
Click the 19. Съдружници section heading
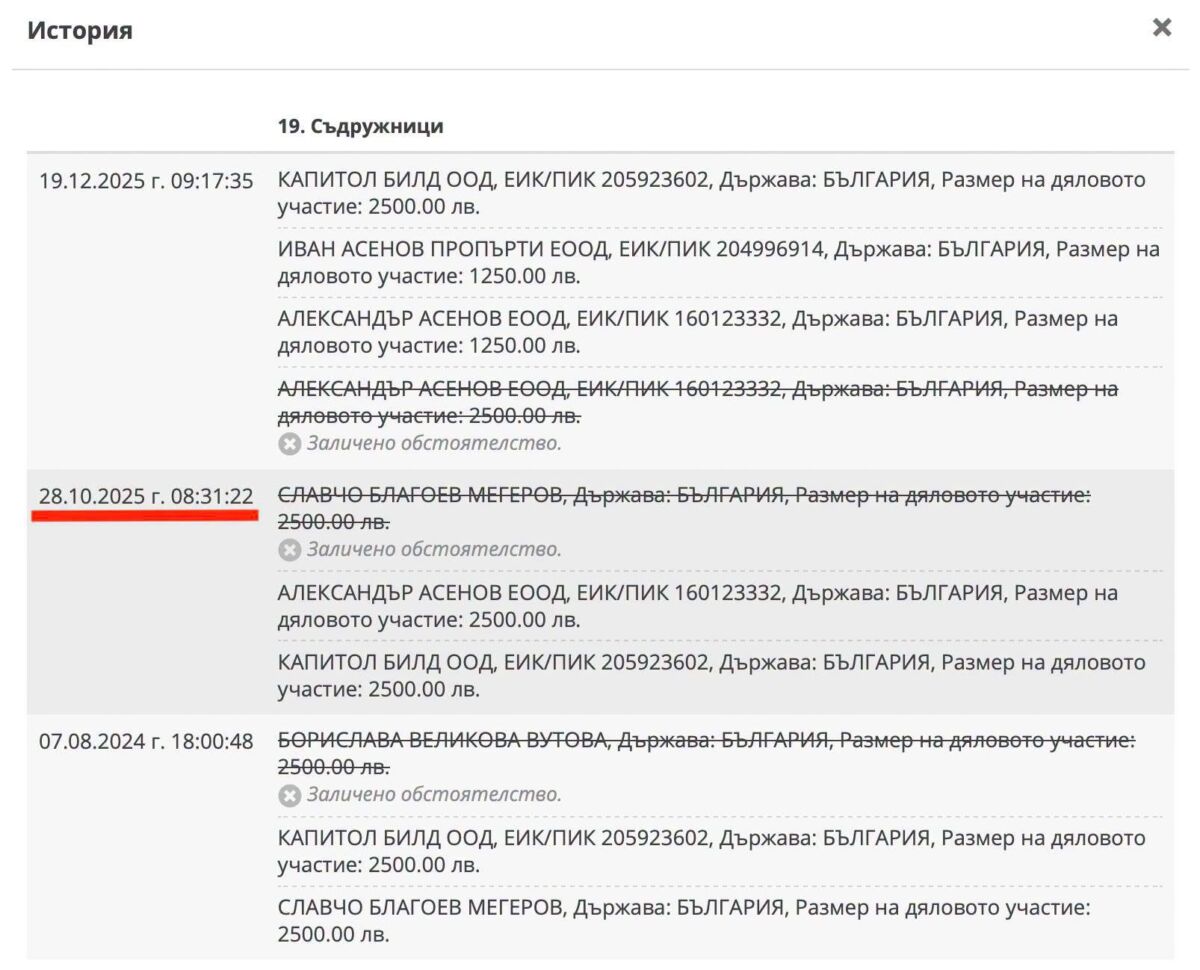361,127
